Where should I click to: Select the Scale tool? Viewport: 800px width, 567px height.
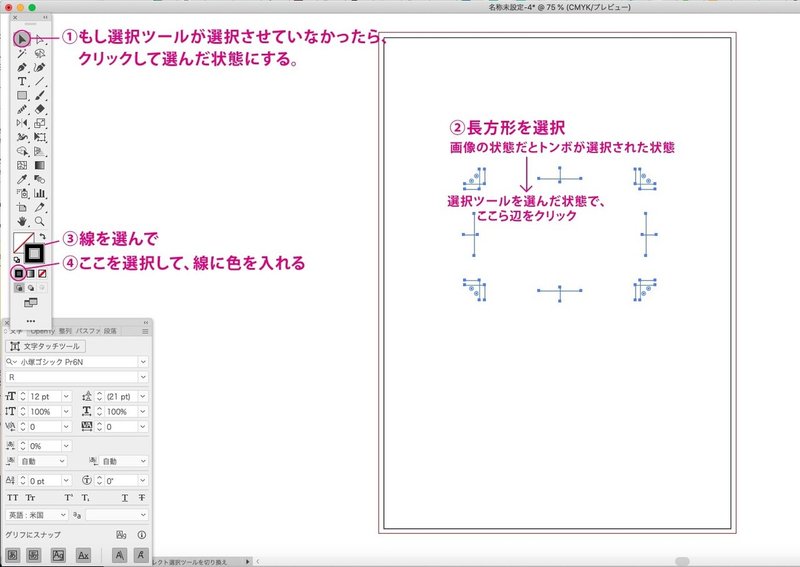coord(40,123)
